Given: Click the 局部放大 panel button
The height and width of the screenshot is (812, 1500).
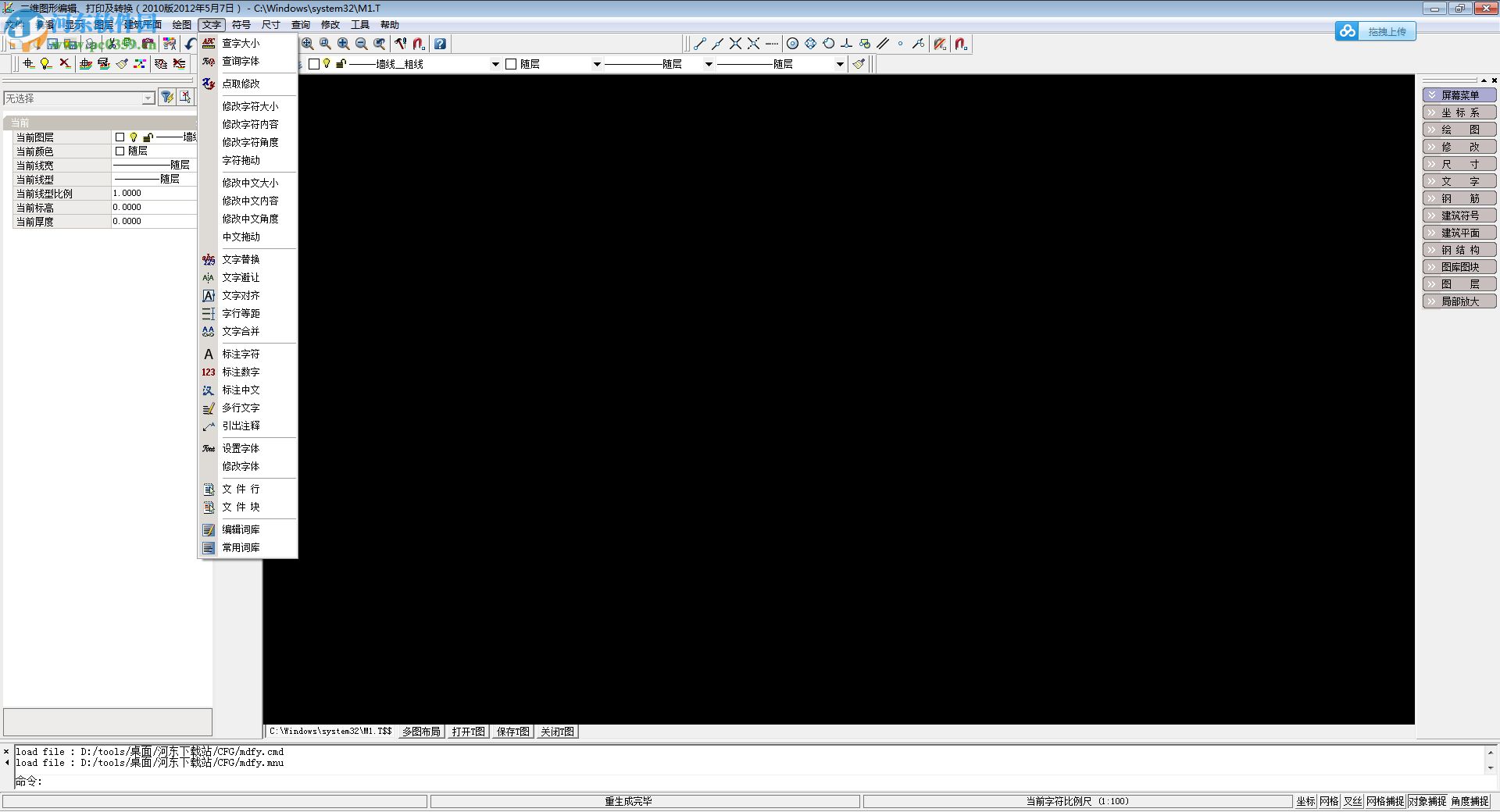Looking at the screenshot, I should click(x=1459, y=301).
